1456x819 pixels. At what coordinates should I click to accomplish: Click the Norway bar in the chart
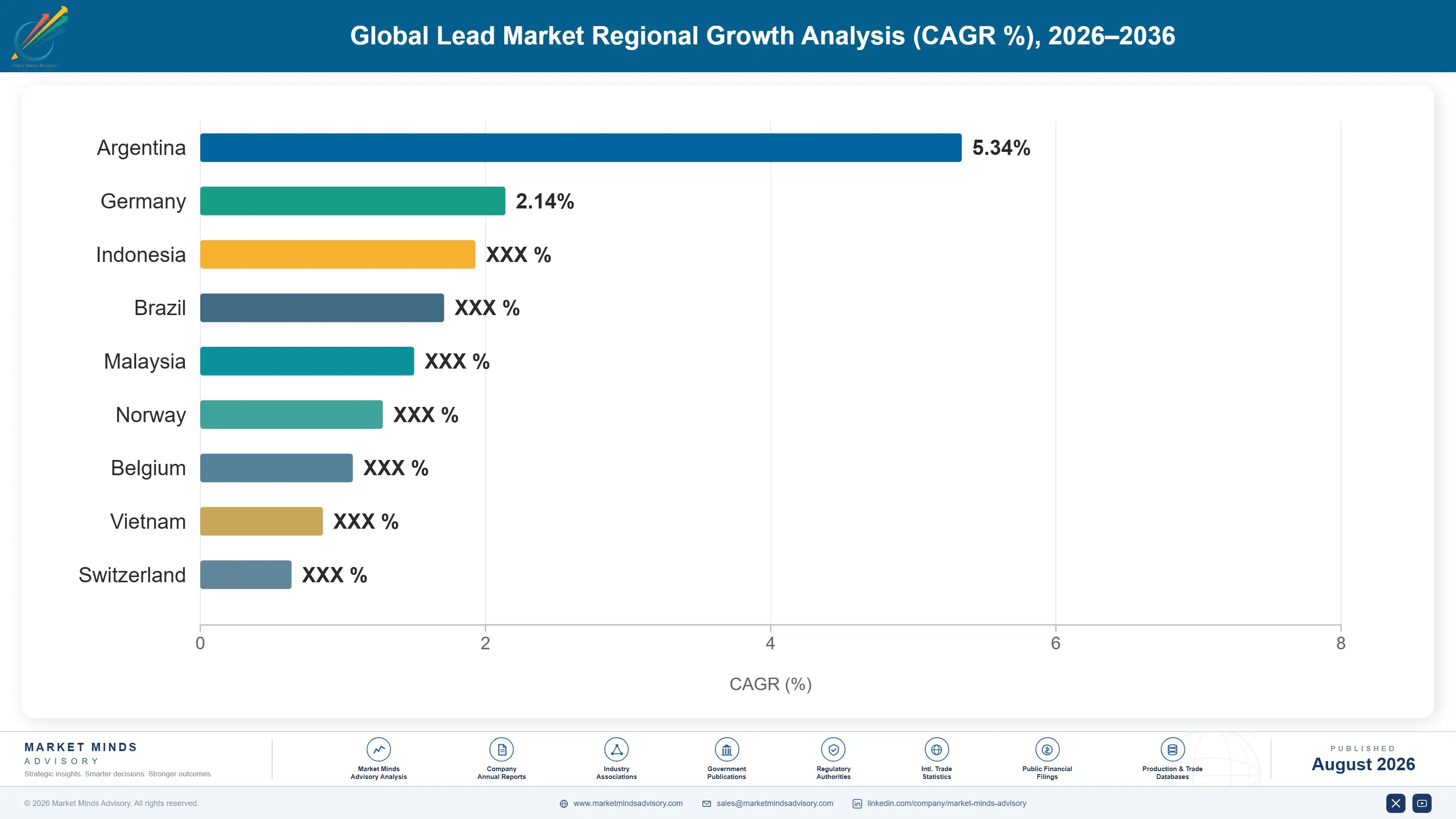coord(291,415)
